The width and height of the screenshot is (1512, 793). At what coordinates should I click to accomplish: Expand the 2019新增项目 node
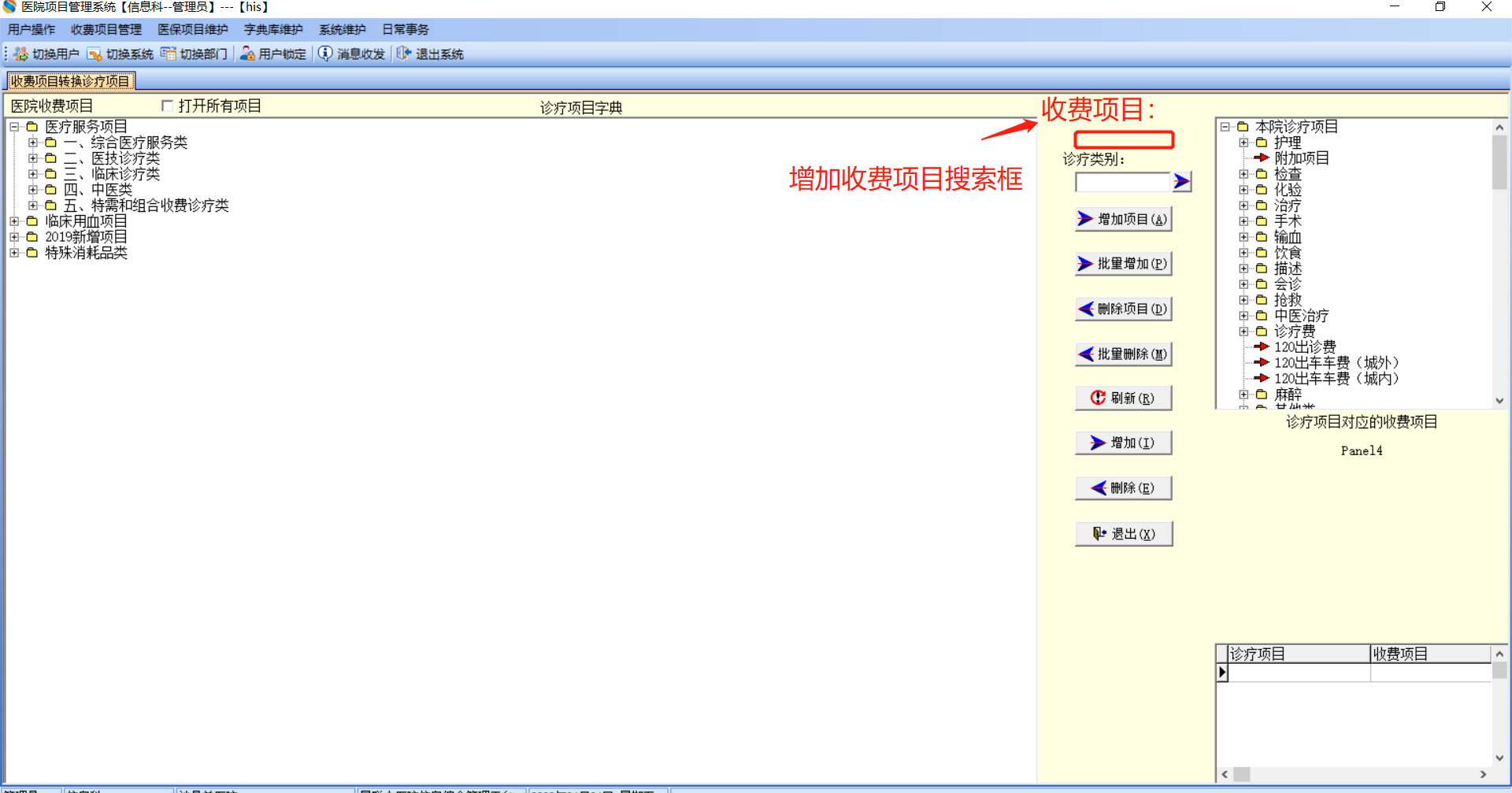(14, 237)
